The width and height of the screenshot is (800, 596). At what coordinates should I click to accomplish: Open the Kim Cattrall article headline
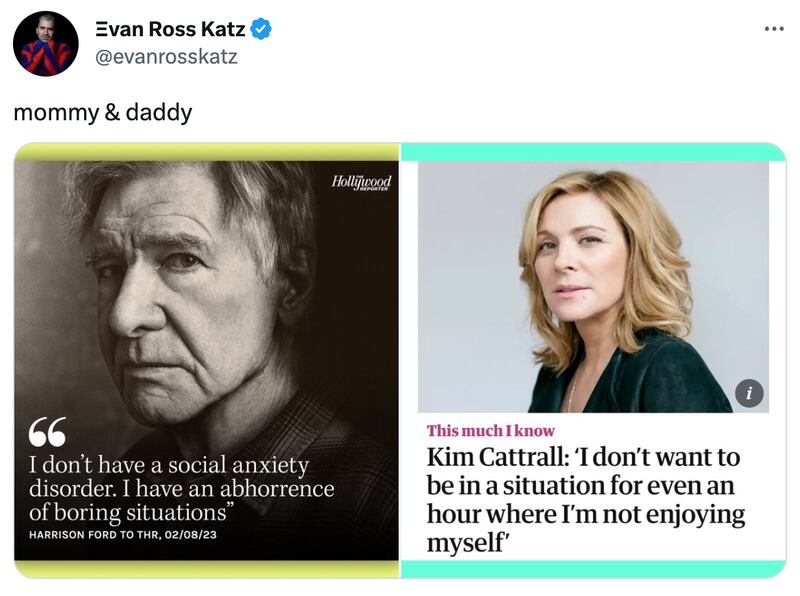pos(586,500)
